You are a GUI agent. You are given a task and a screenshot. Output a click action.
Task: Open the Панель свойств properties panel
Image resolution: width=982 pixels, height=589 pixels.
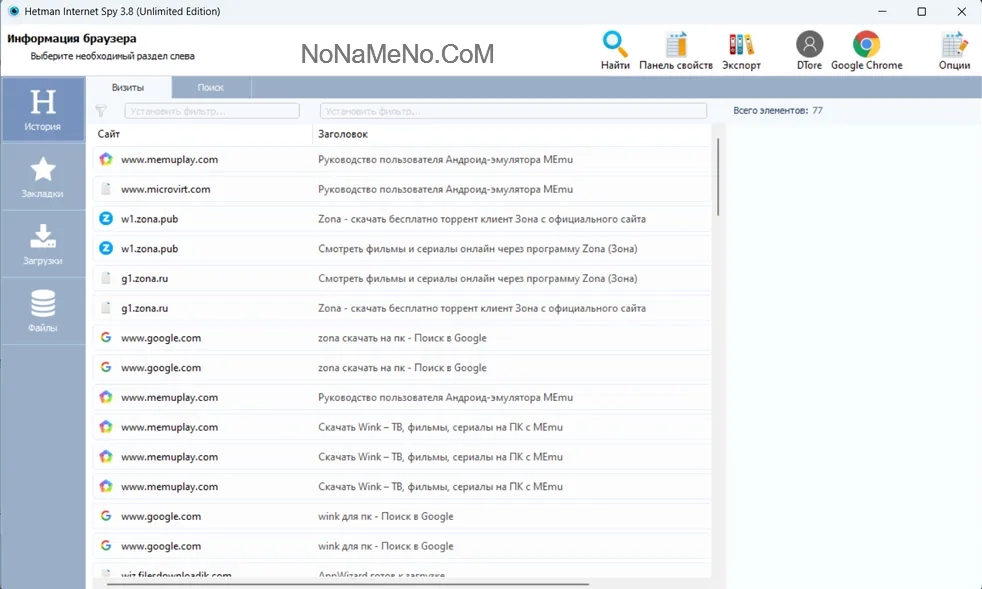[676, 47]
